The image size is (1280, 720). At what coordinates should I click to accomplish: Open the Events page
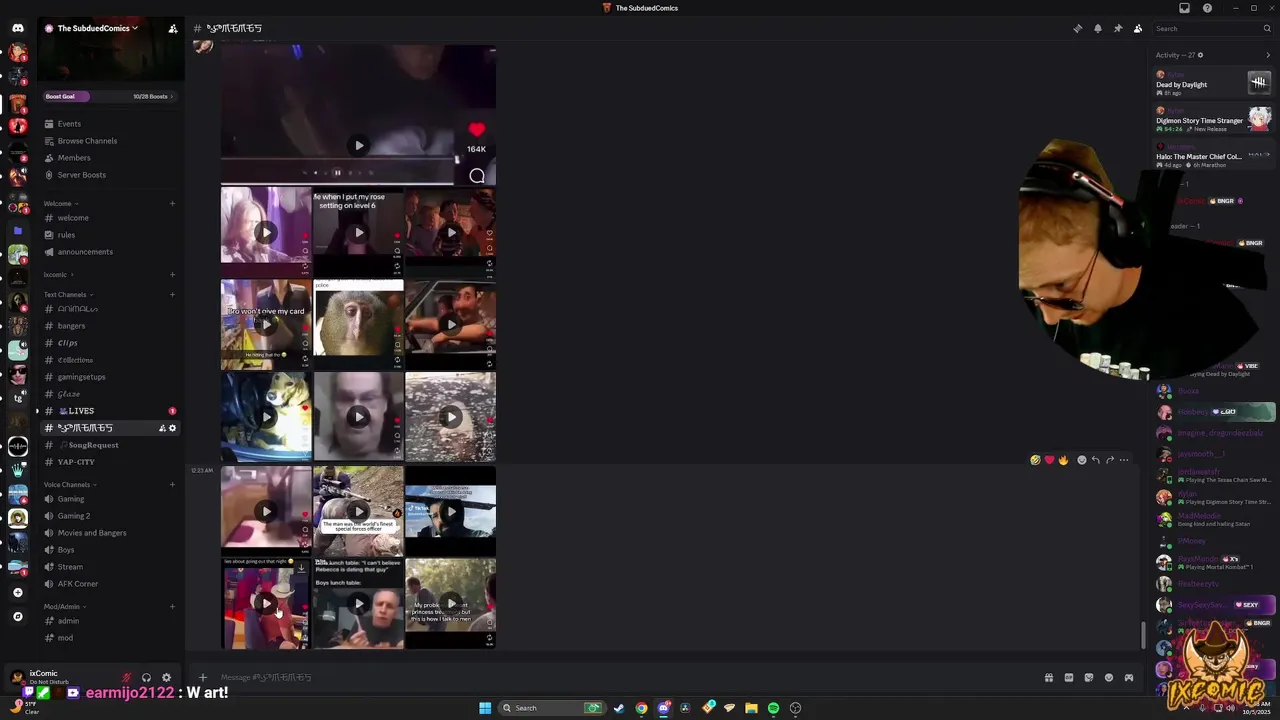tap(110, 124)
